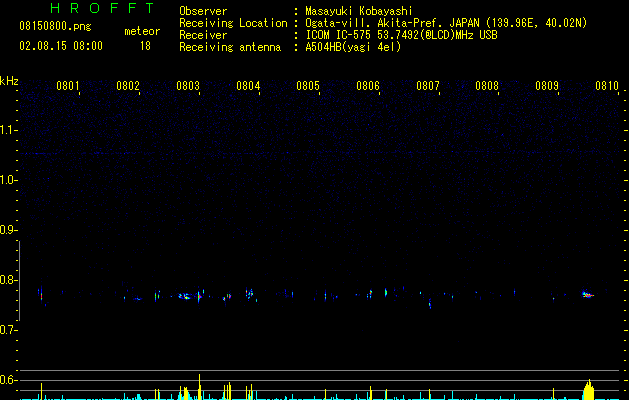Click the 0801 time marker
This screenshot has width=629, height=400.
(x=67, y=86)
